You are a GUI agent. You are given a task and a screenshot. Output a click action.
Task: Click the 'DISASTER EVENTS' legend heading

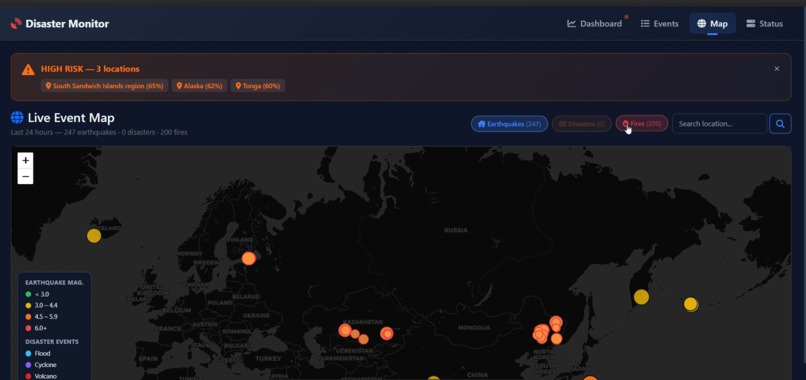click(52, 341)
